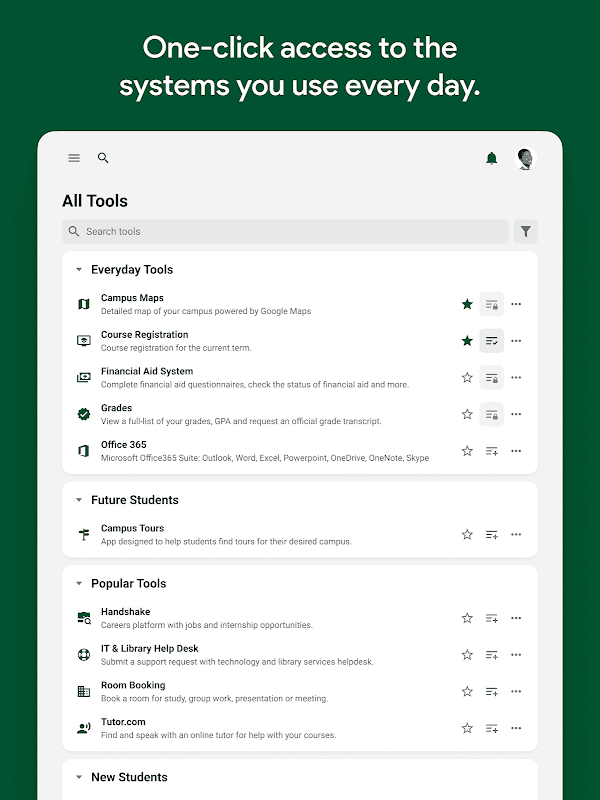Add Office 365 to list

click(491, 451)
